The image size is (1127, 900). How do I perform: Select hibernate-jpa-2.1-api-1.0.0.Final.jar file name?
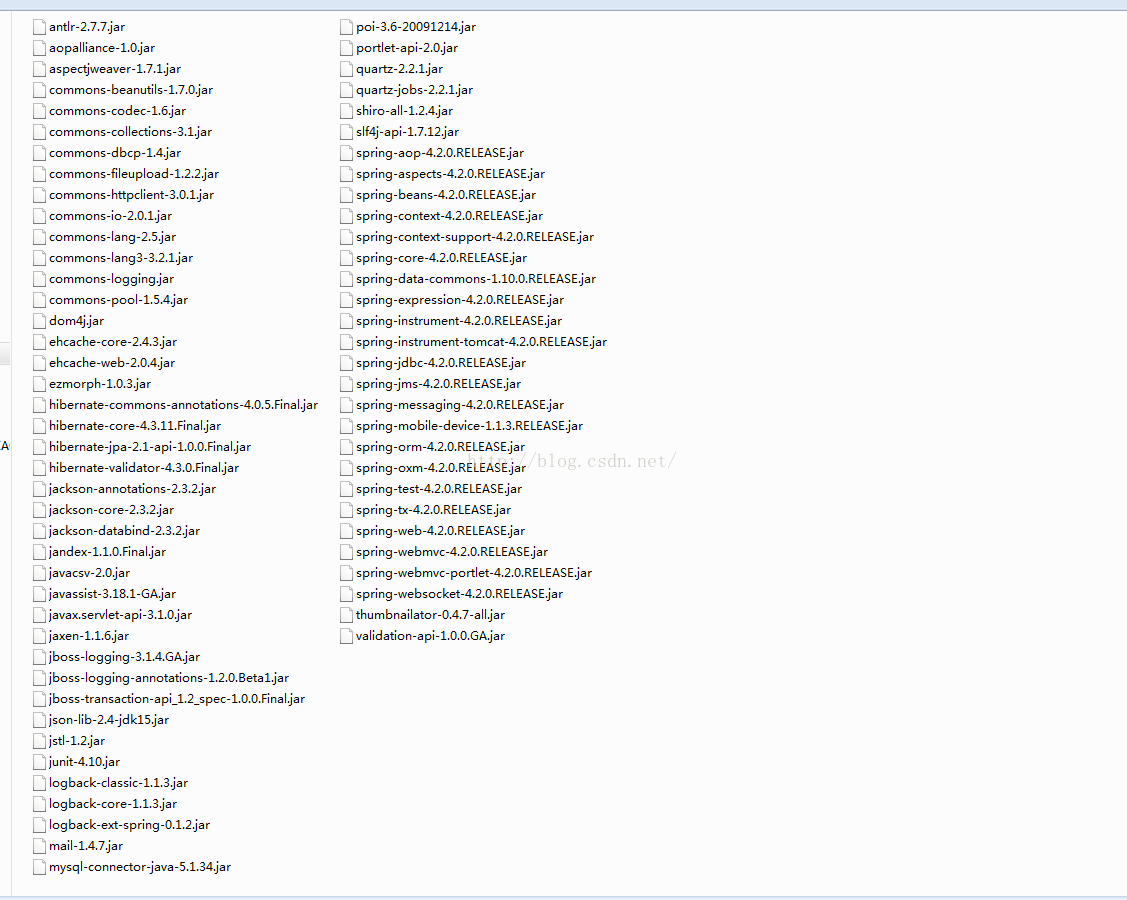point(150,447)
